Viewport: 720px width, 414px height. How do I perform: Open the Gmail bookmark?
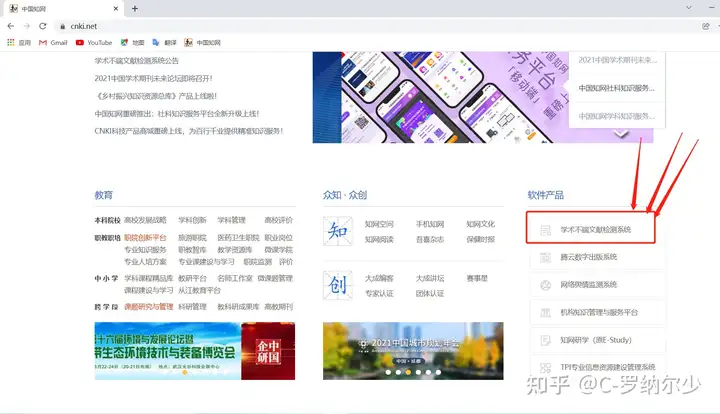click(53, 43)
